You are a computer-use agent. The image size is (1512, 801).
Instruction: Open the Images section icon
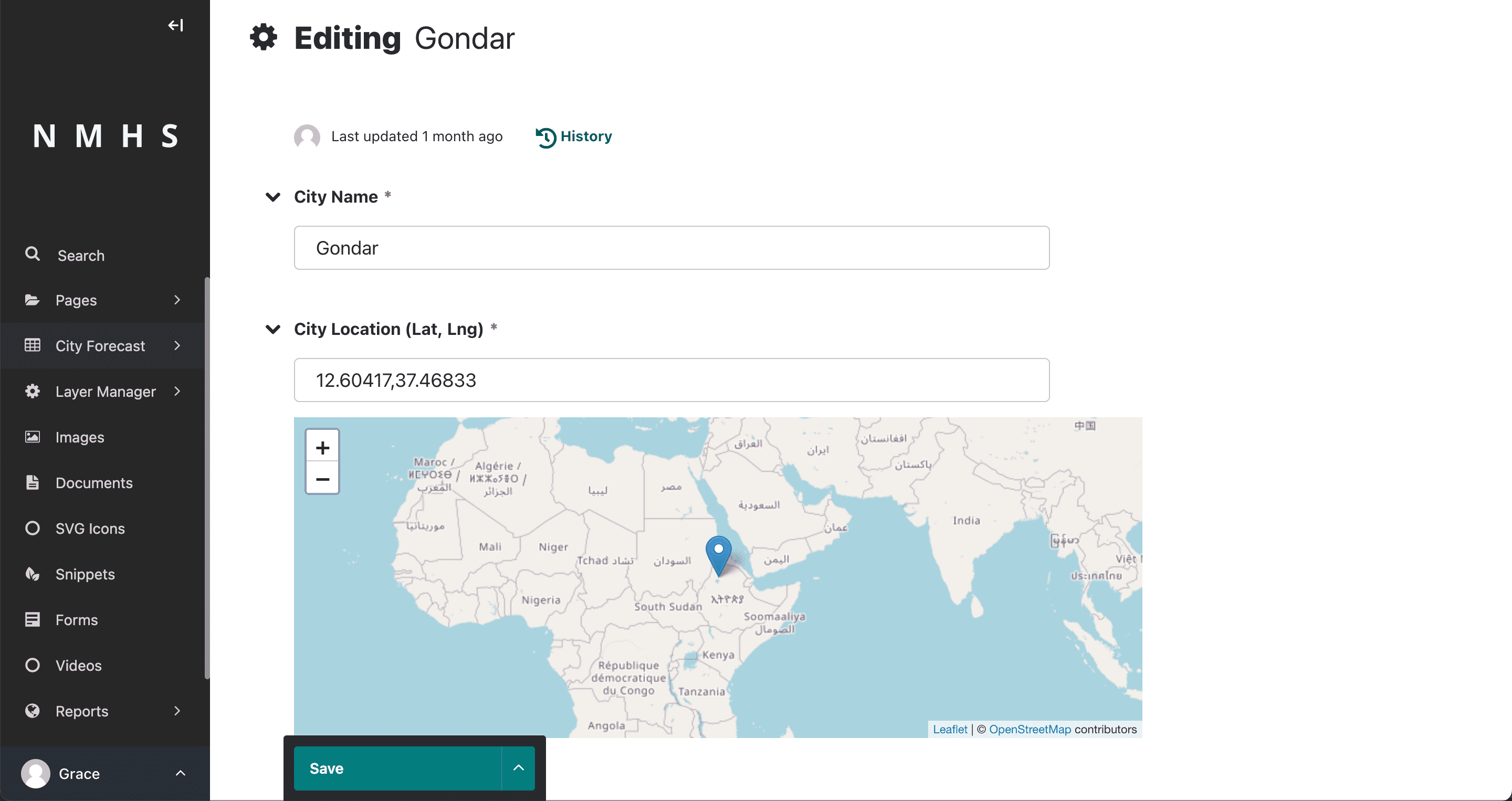point(32,437)
